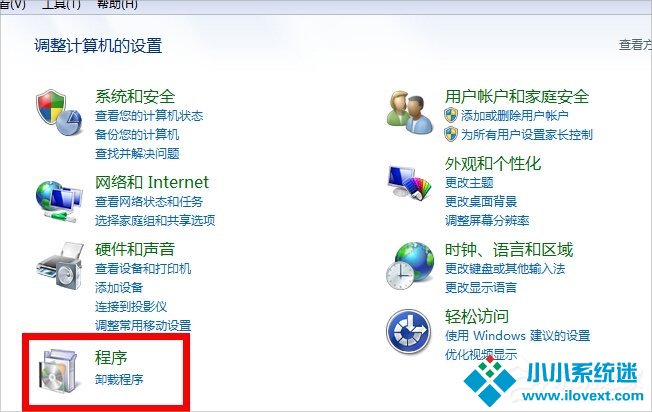Click 更改桌面背景 link
652x412 pixels.
(x=481, y=202)
